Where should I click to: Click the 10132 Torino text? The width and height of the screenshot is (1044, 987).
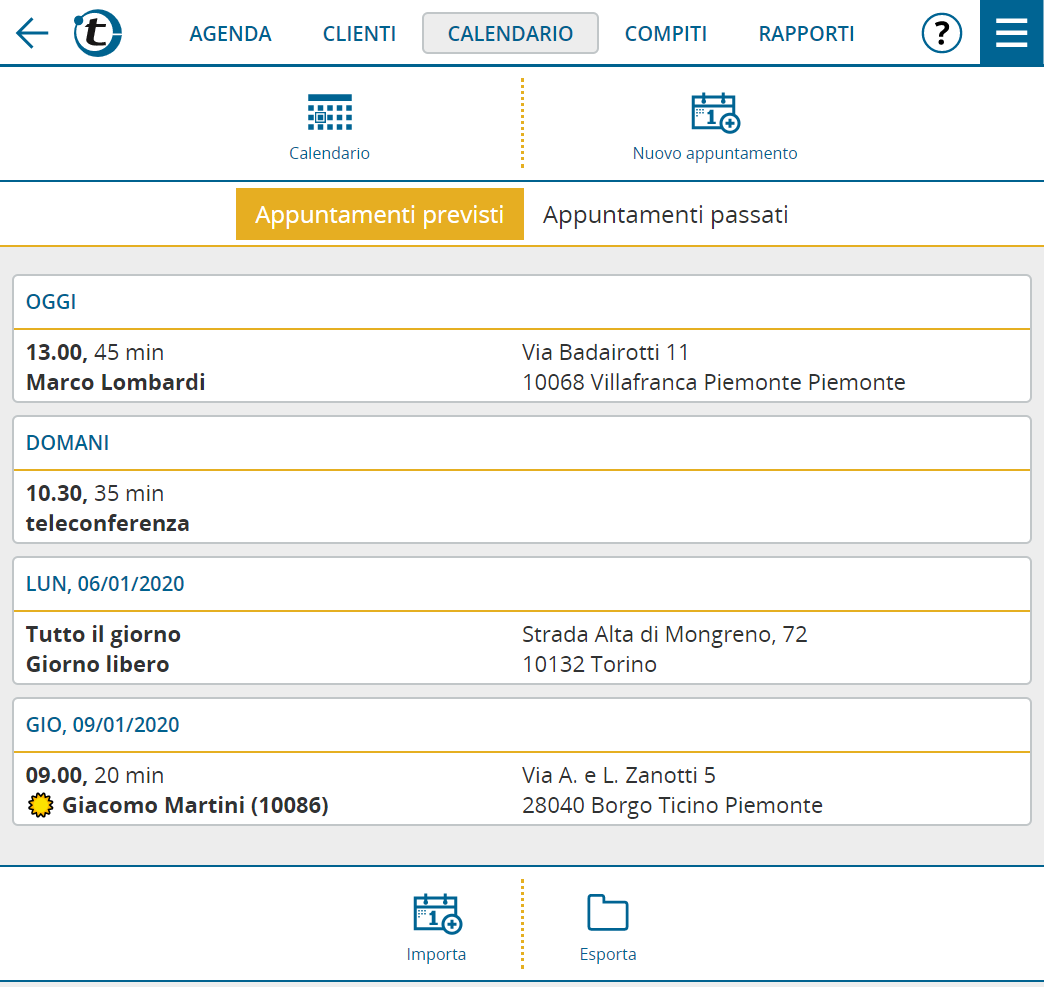[589, 665]
